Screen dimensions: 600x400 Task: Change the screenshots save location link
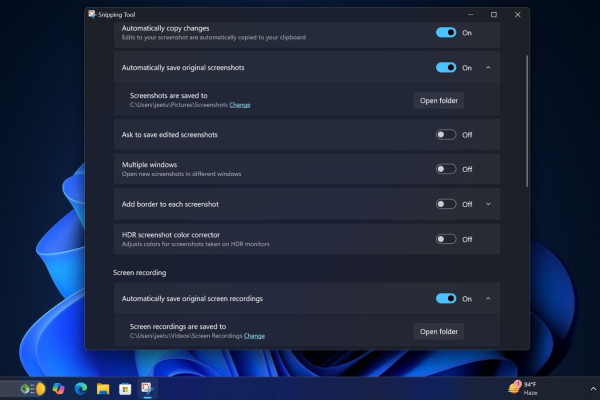tap(240, 105)
